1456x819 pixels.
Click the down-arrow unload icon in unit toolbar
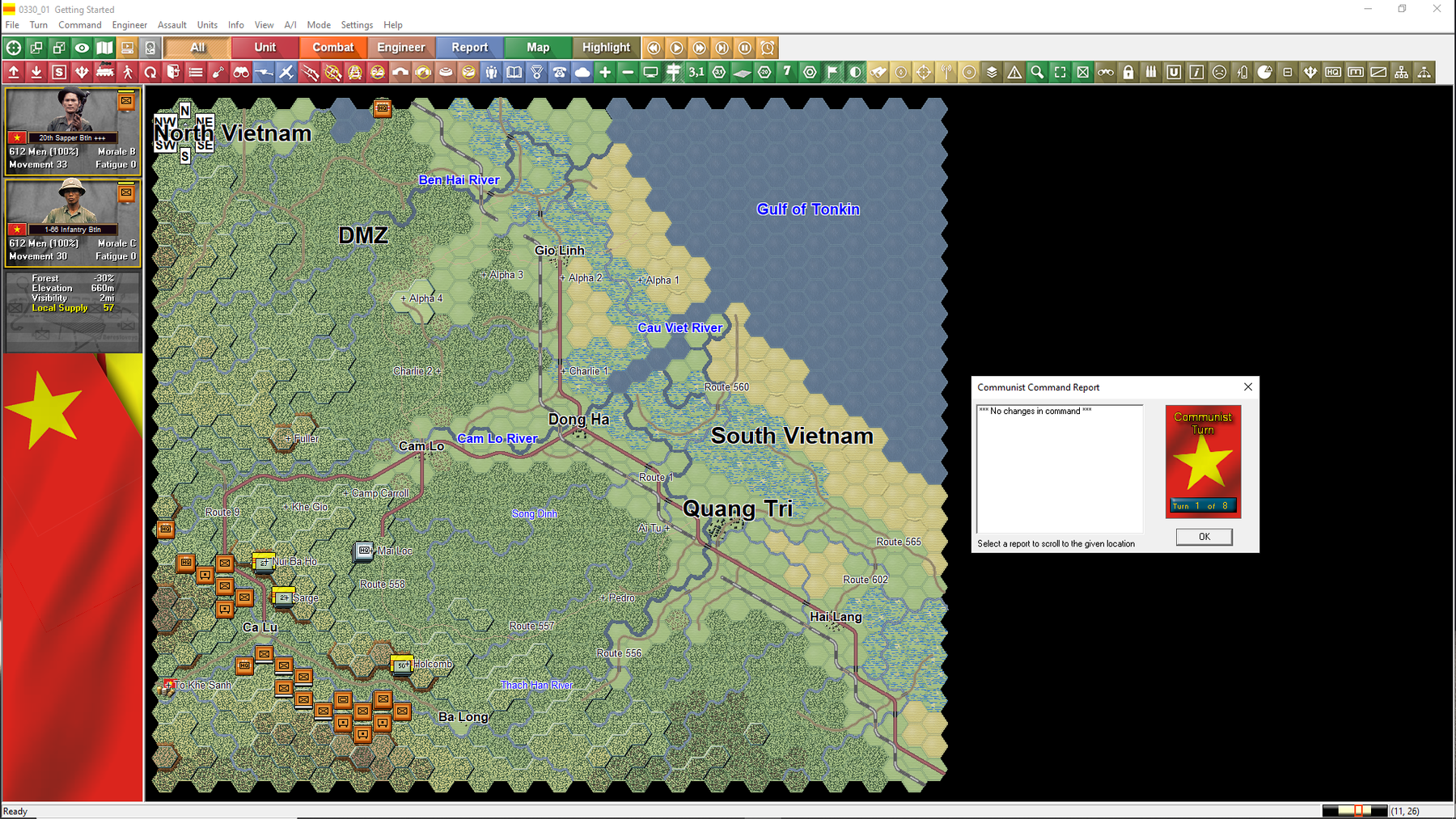click(x=36, y=73)
